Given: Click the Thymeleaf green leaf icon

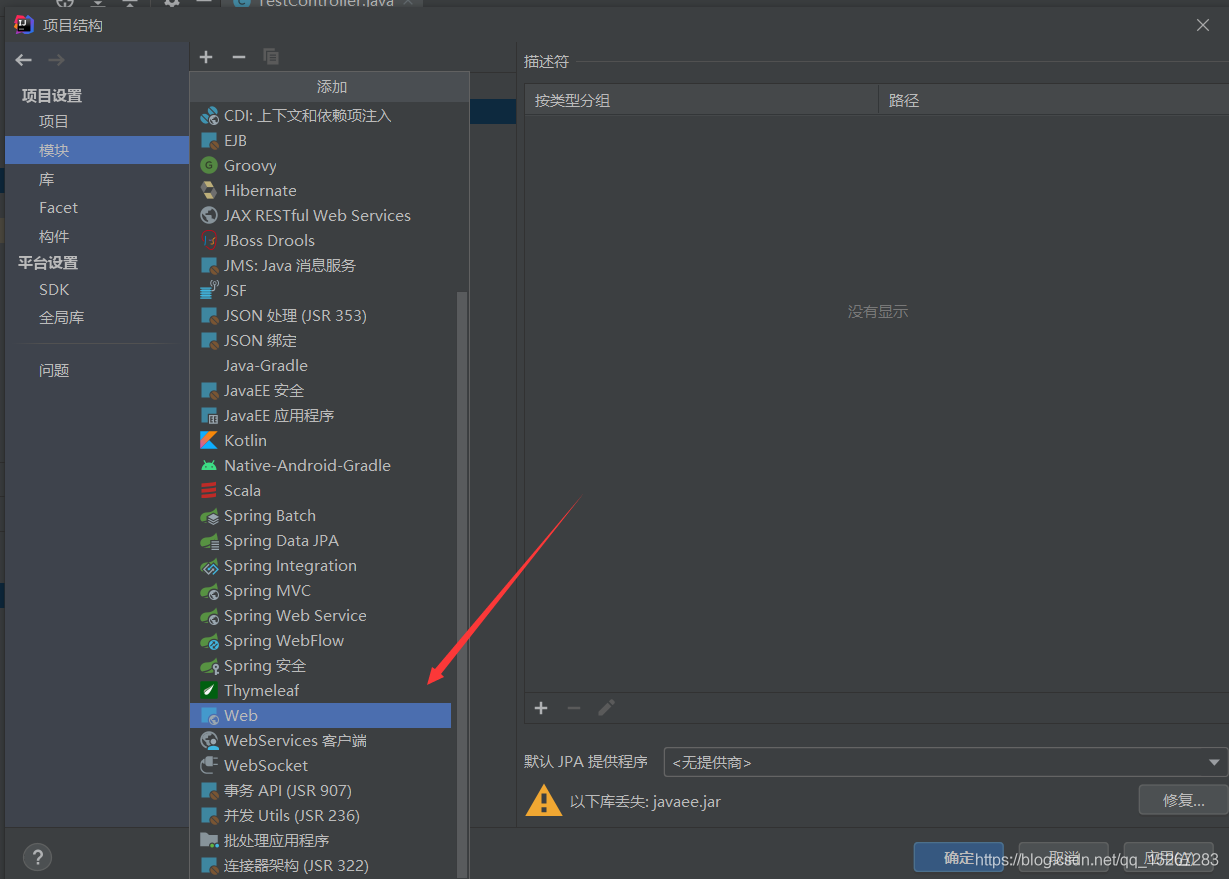Looking at the screenshot, I should pyautogui.click(x=209, y=691).
